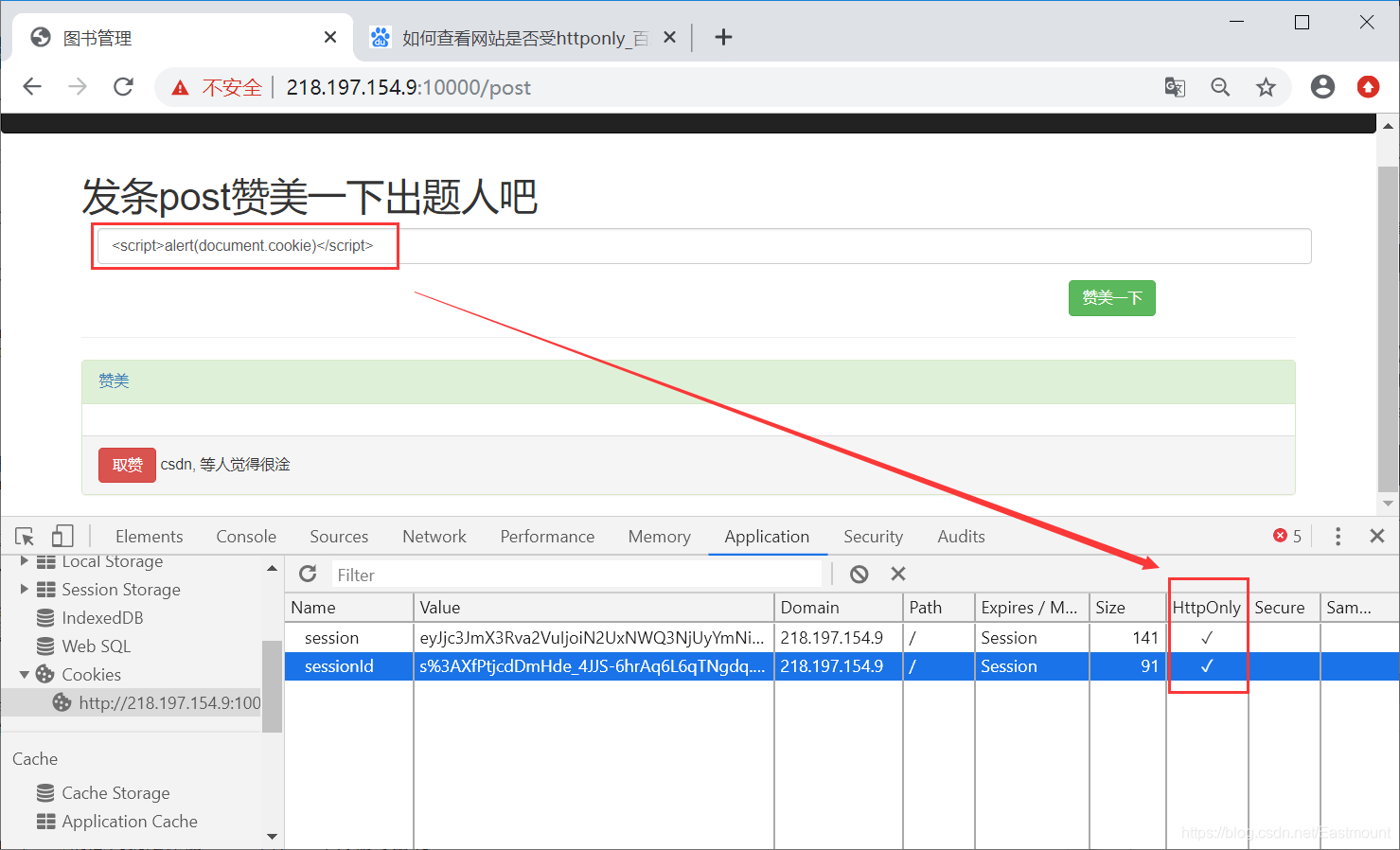Select the Web SQL storage item
This screenshot has width=1400, height=850.
[96, 646]
